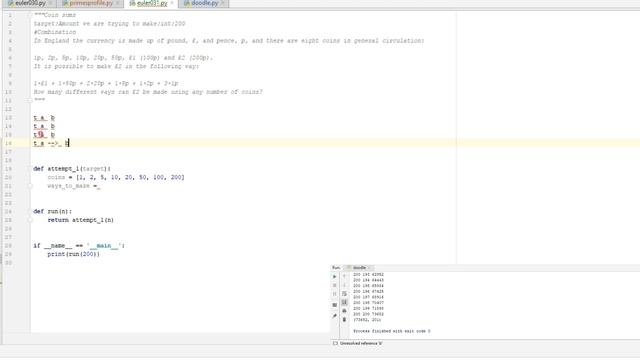
Task: Click the docstring end fold marker at line 11
Action: [x=30, y=100]
